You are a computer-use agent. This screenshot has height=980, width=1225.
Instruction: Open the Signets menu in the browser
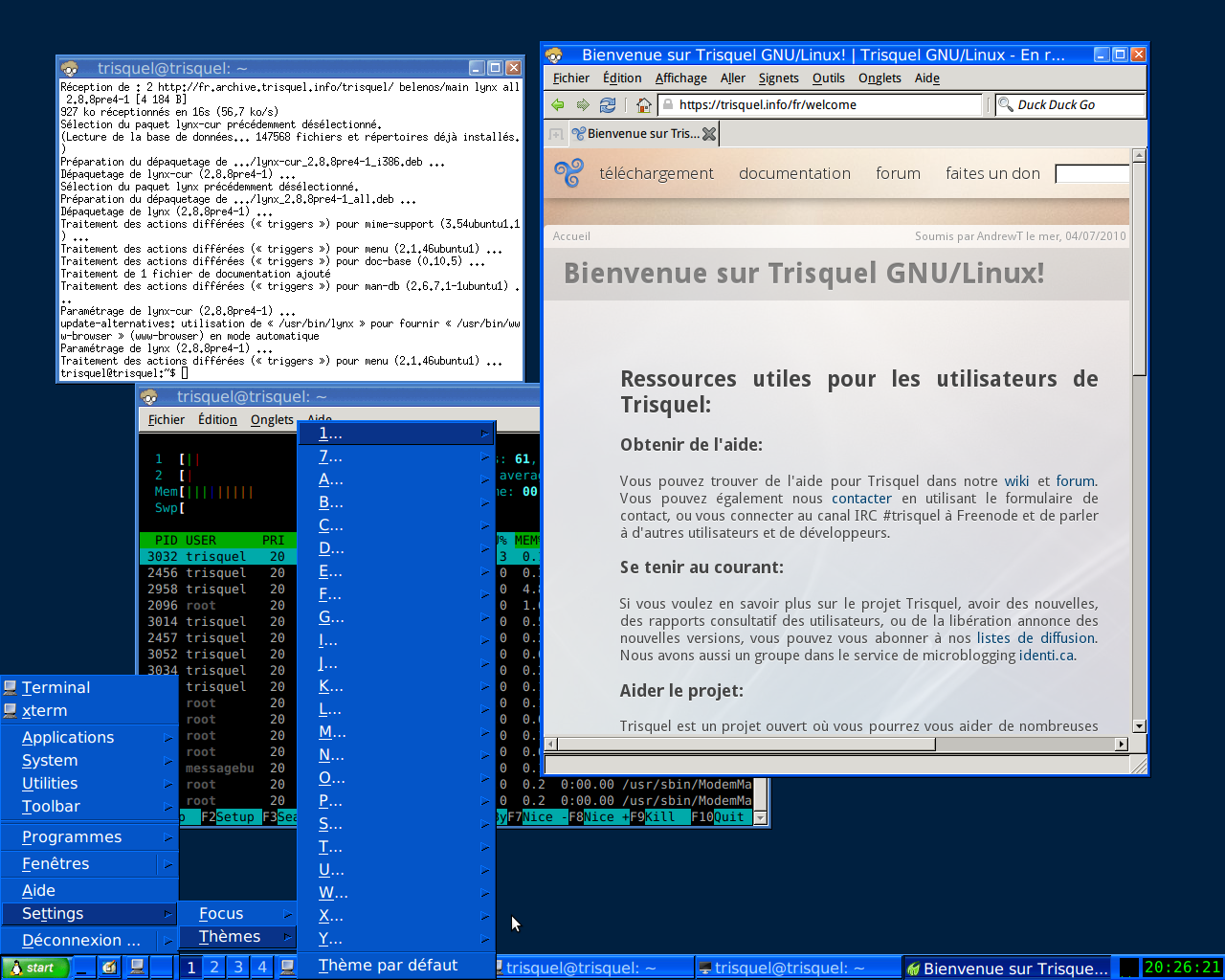coord(778,78)
